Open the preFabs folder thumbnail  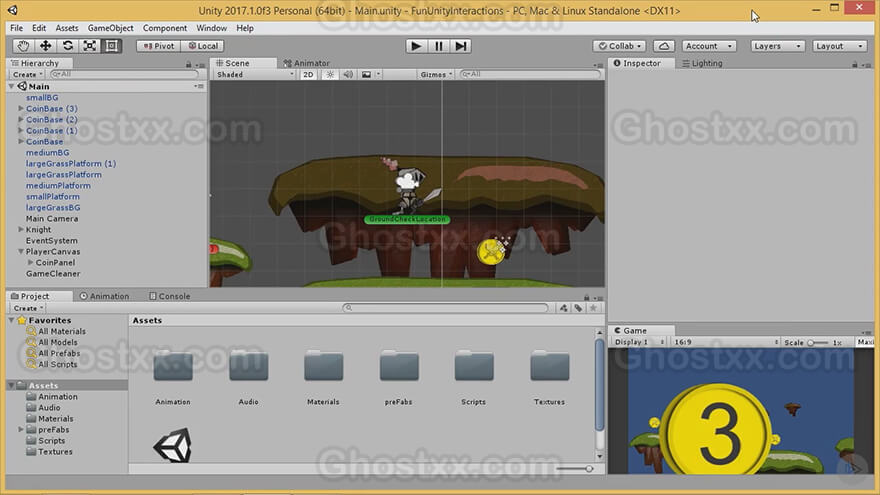(x=398, y=366)
